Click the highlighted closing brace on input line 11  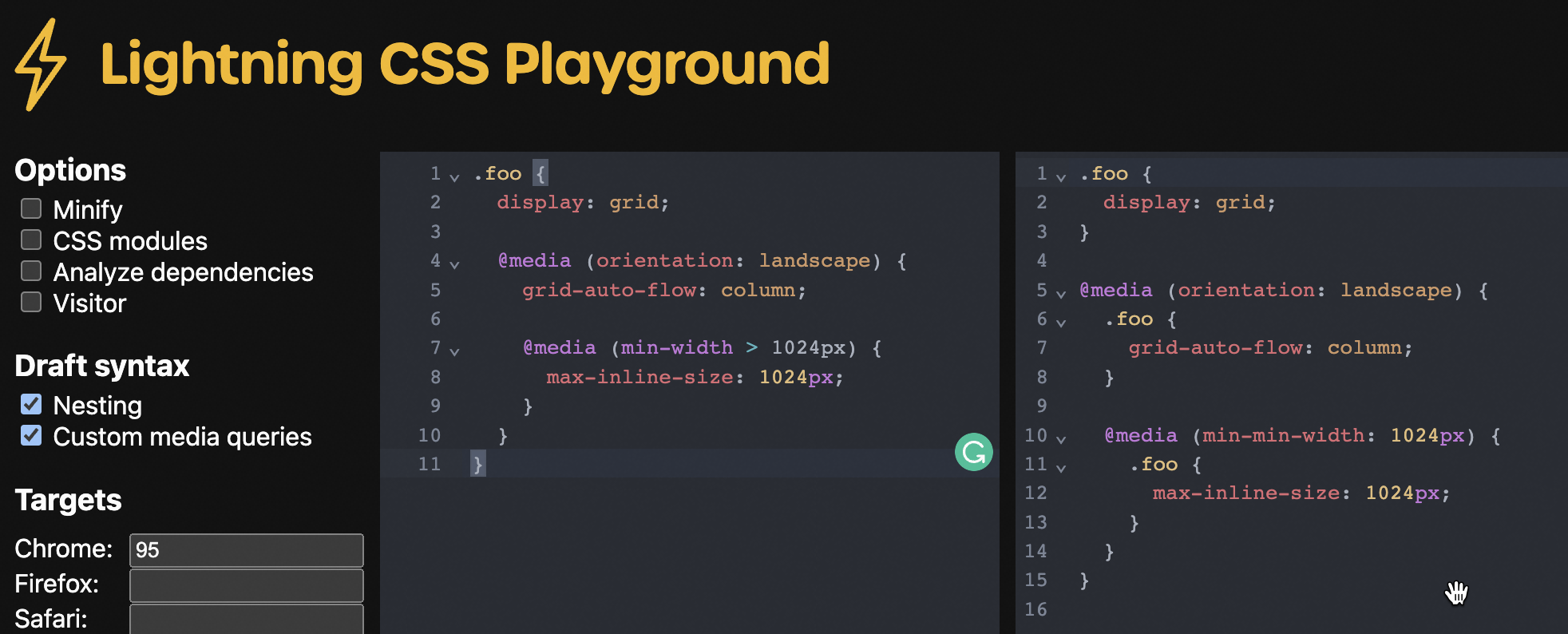click(477, 464)
